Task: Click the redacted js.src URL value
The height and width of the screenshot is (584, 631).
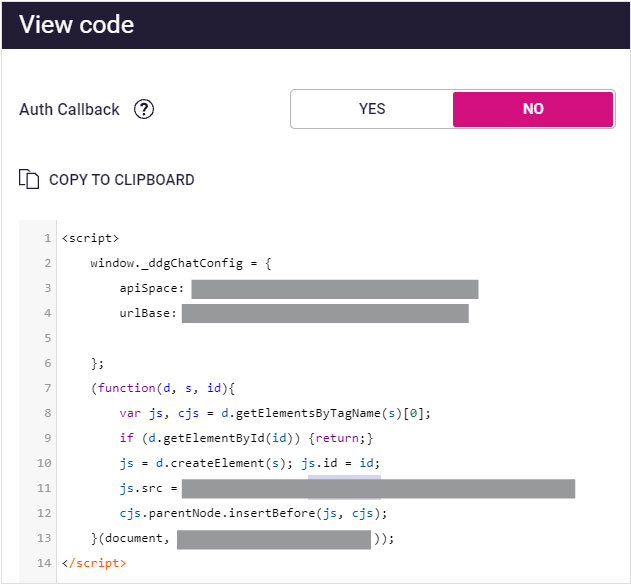Action: 378,489
